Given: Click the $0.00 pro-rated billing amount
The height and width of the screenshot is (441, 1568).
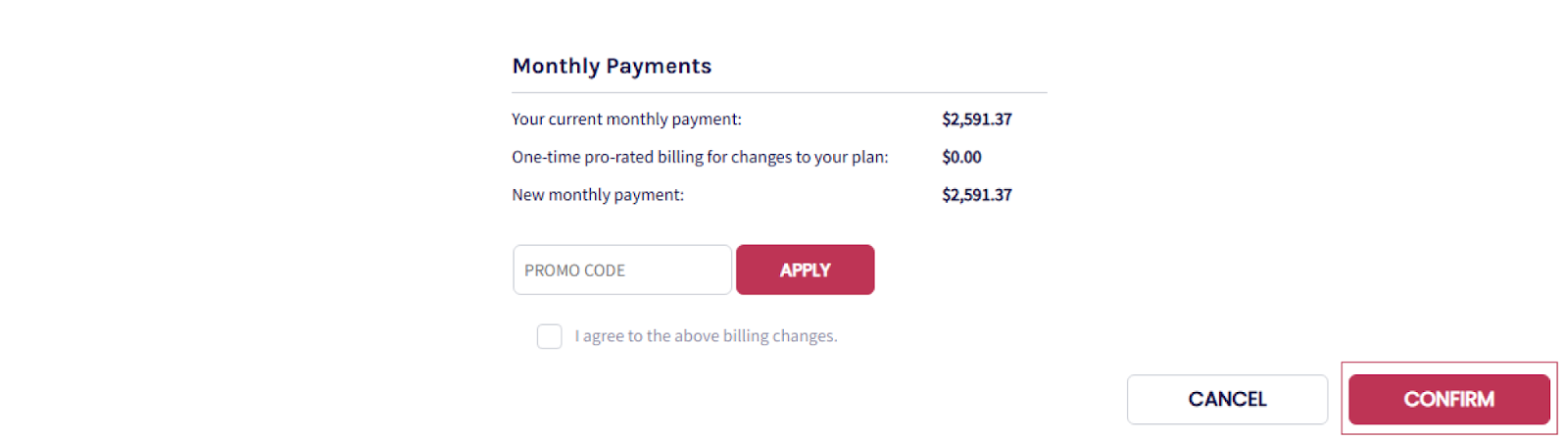Looking at the screenshot, I should pos(961,157).
